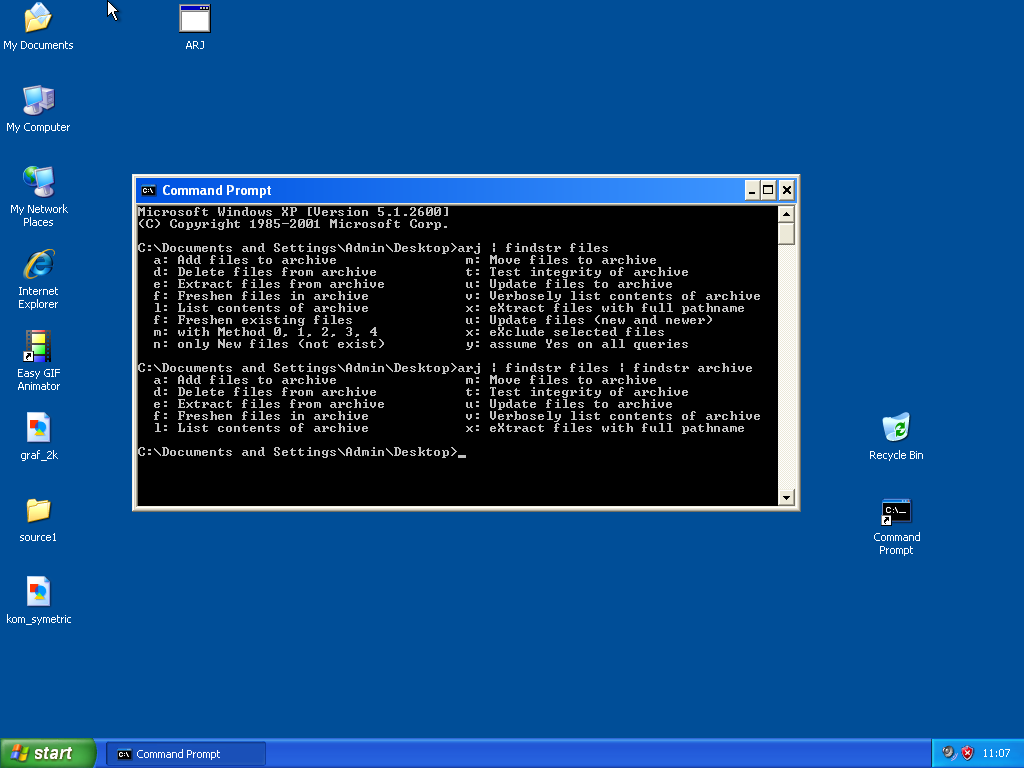Click 'y: assume Yes on all queries' text
Viewport: 1024px width, 768px height.
click(x=577, y=344)
